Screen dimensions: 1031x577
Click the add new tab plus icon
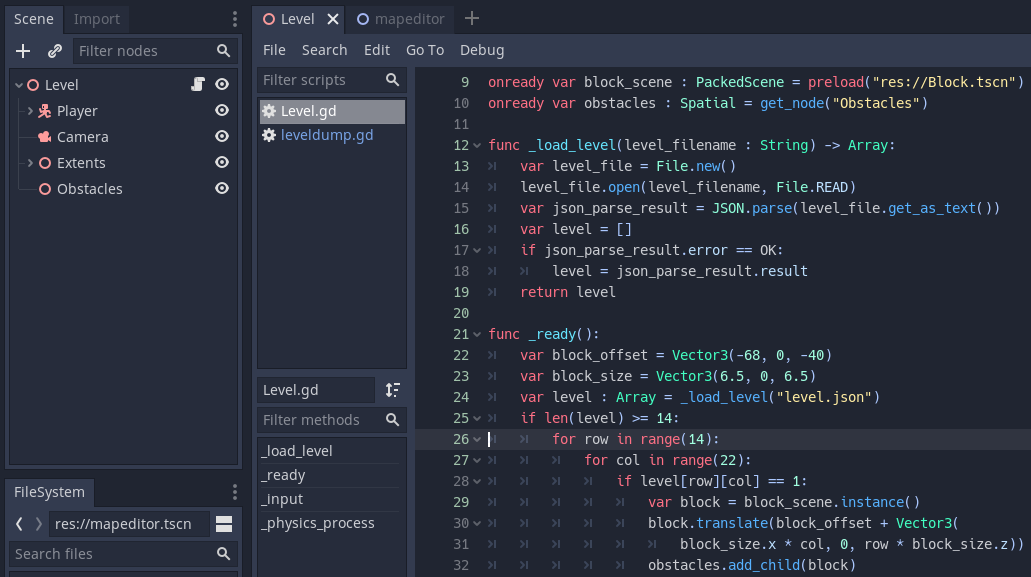472,19
